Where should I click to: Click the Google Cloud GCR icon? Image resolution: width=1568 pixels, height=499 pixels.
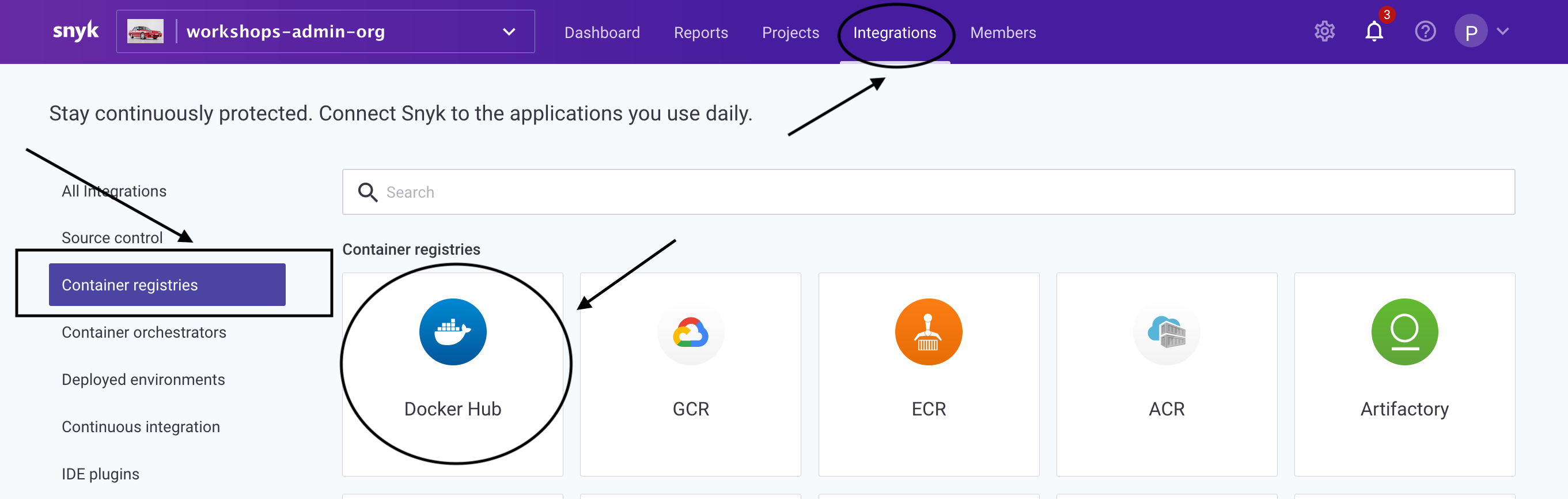pos(690,332)
